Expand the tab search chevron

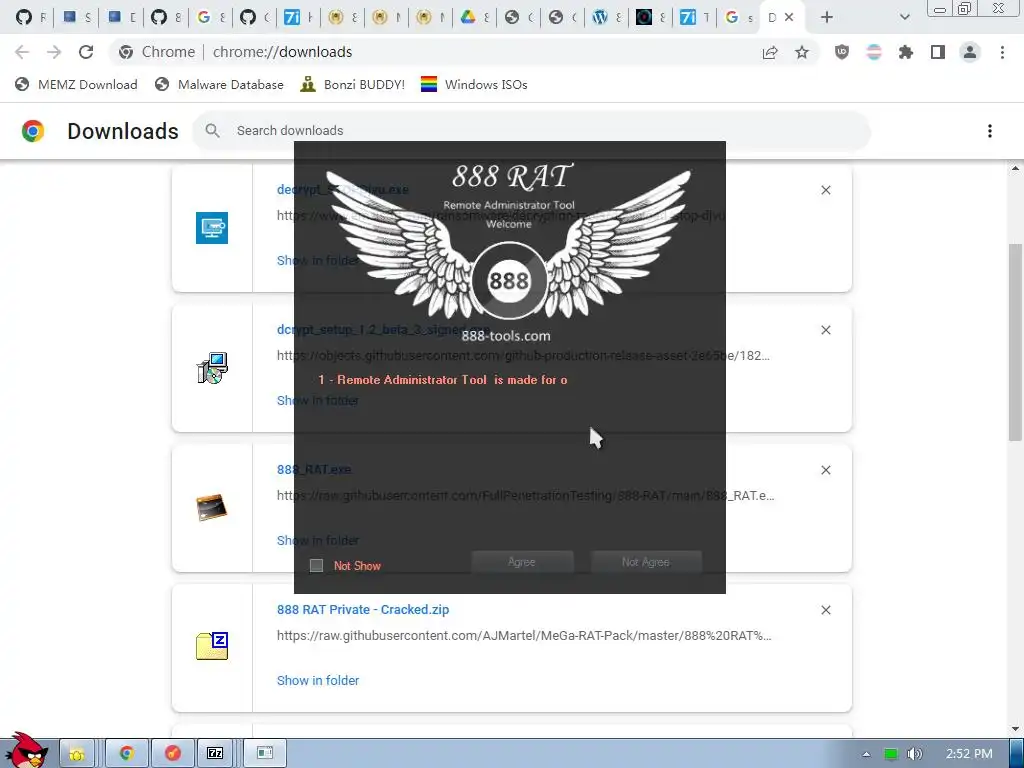[904, 18]
